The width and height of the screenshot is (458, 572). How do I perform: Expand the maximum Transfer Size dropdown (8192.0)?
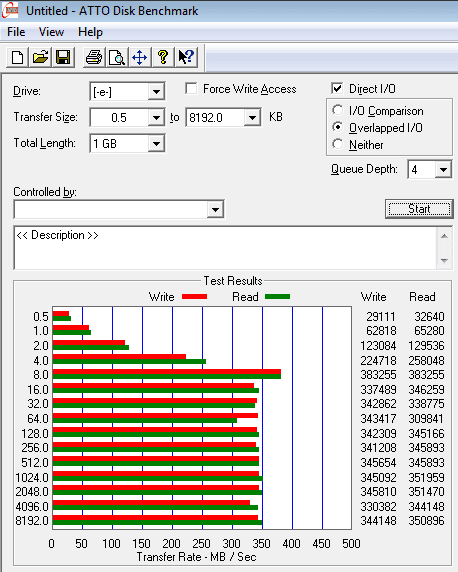tap(252, 118)
